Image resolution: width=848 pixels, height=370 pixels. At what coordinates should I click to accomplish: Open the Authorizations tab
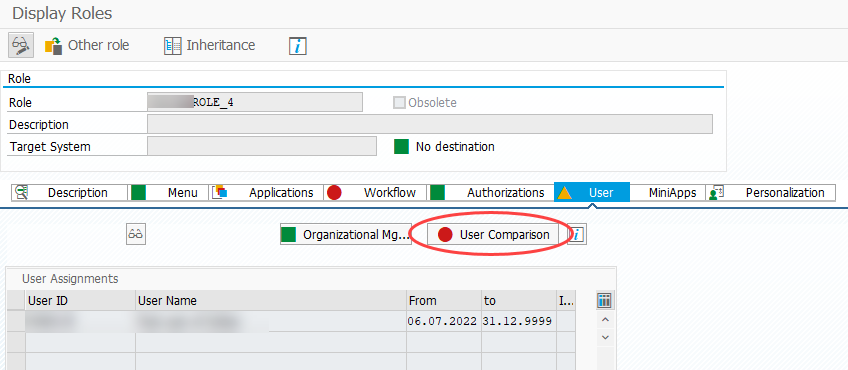click(x=490, y=193)
